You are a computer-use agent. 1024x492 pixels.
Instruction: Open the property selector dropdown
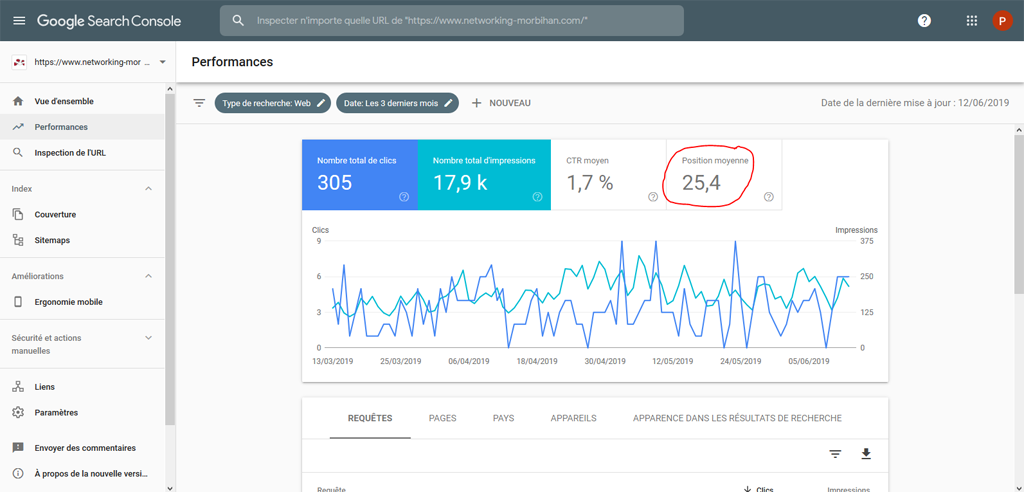[x=89, y=62]
